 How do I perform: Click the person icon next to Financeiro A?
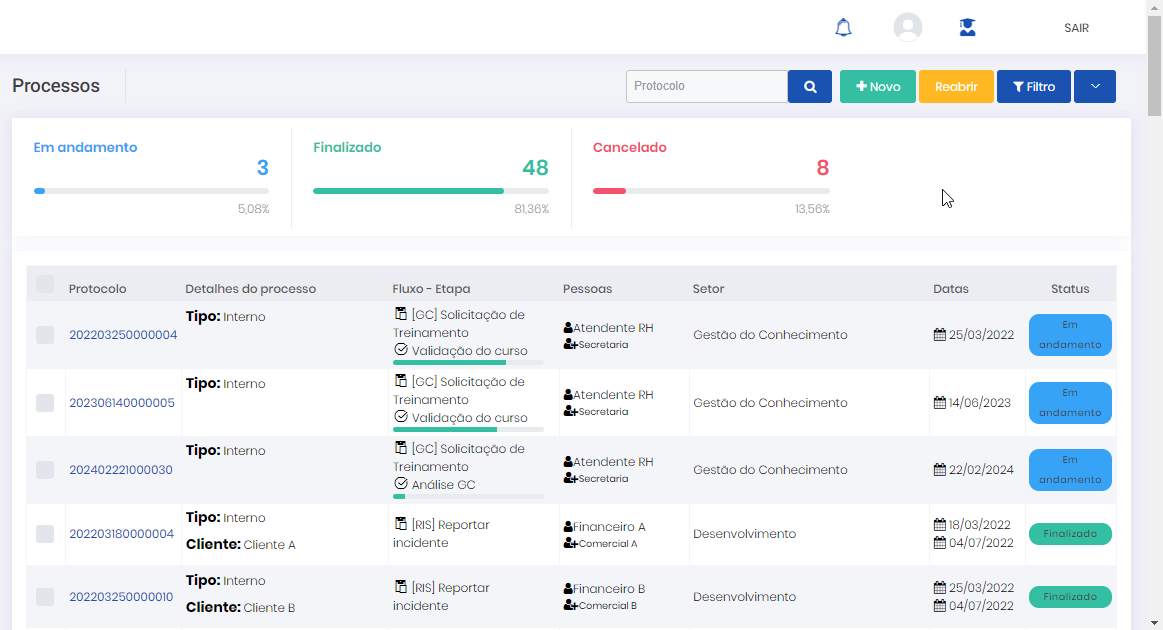coord(568,527)
